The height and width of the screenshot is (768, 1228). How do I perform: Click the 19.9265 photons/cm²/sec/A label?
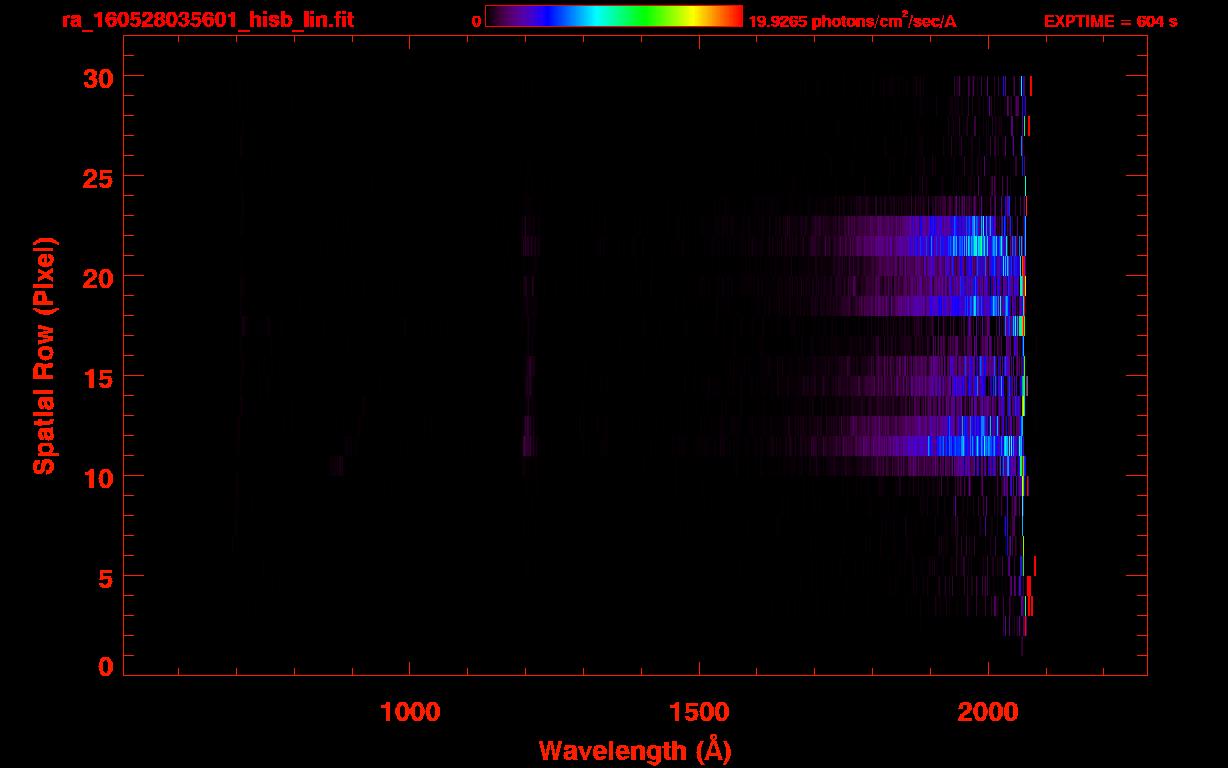pyautogui.click(x=852, y=21)
